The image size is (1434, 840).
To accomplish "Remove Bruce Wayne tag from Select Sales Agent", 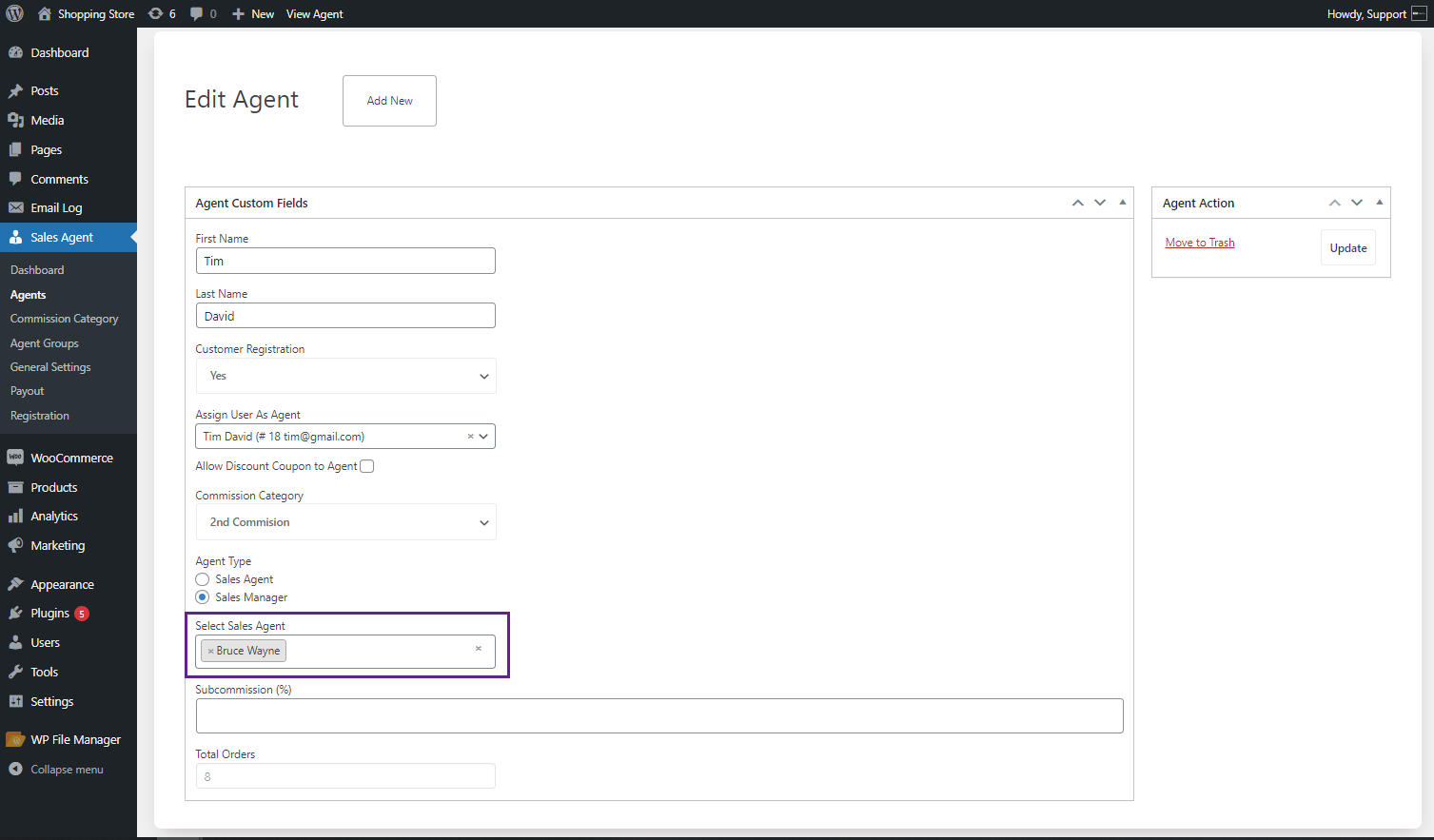I will 210,651.
